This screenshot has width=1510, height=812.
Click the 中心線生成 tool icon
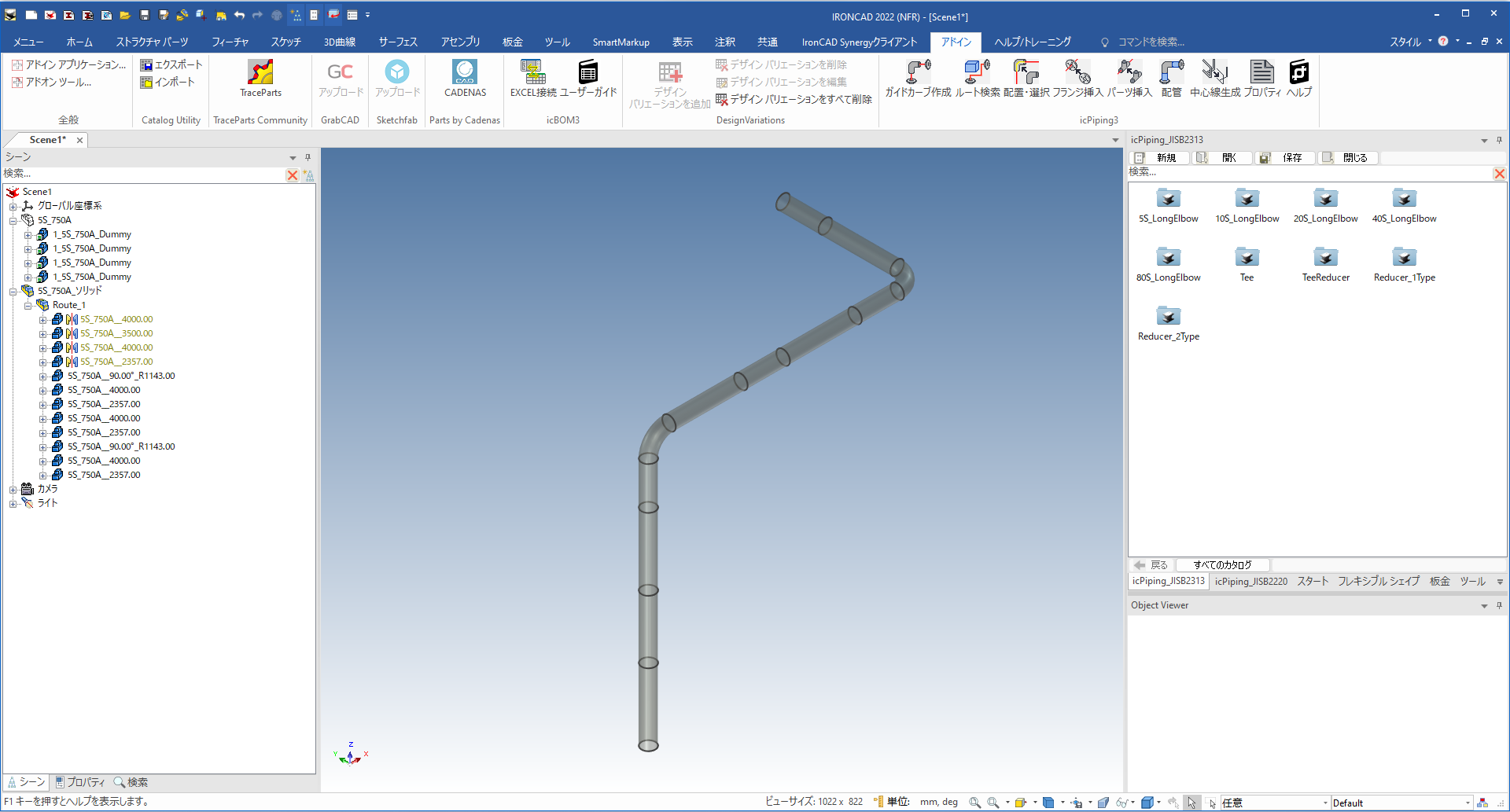[1214, 73]
